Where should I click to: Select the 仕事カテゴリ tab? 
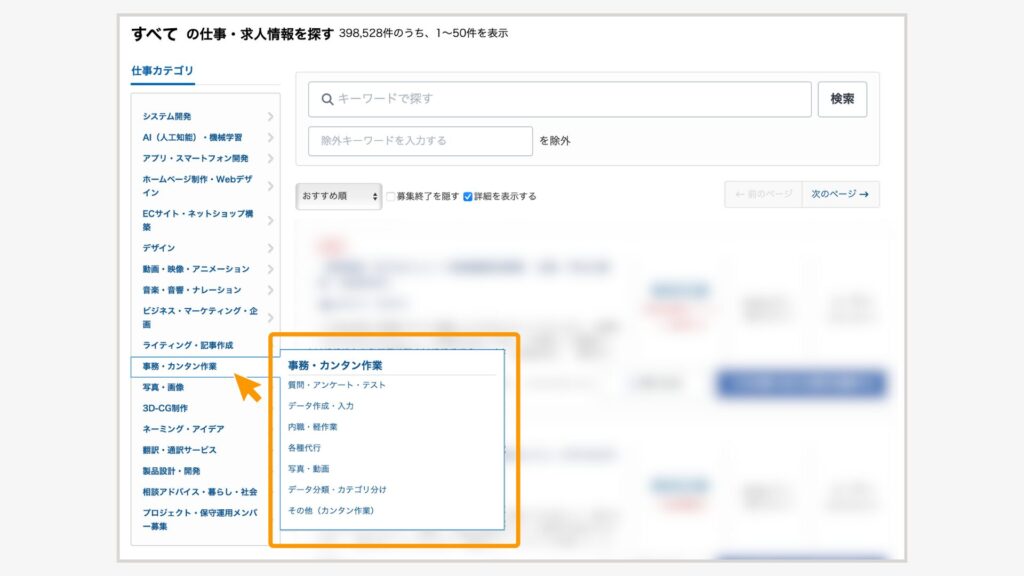click(163, 71)
